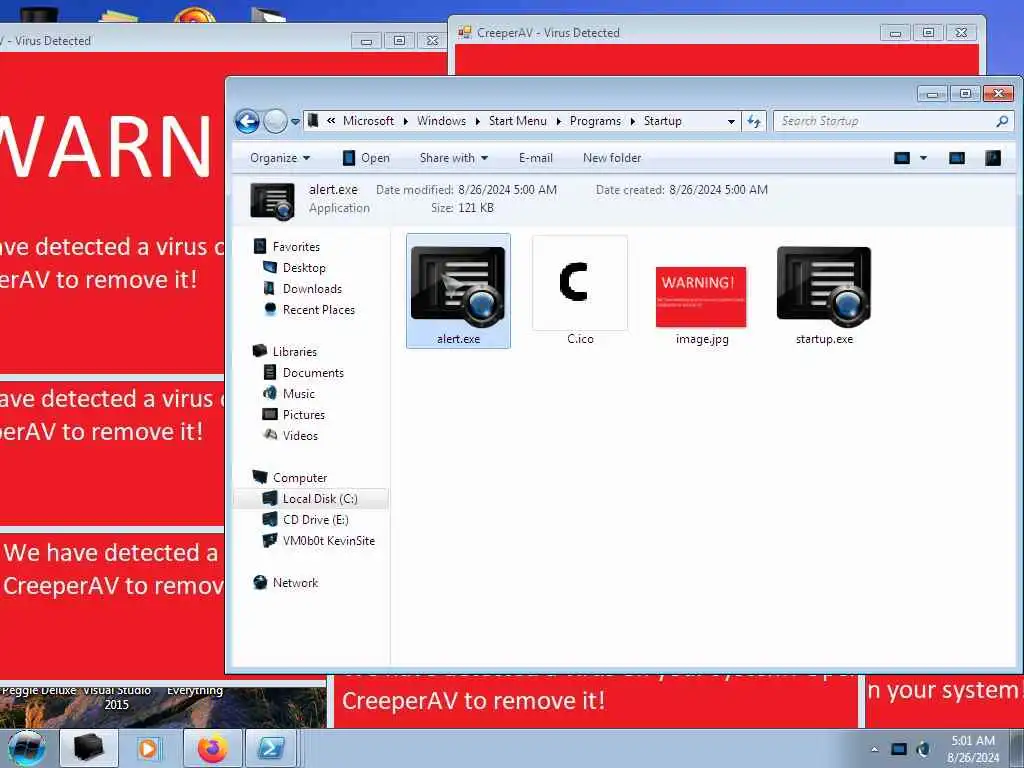Click the Windows Start orb
Screen dimensions: 1024x768
click(27, 748)
